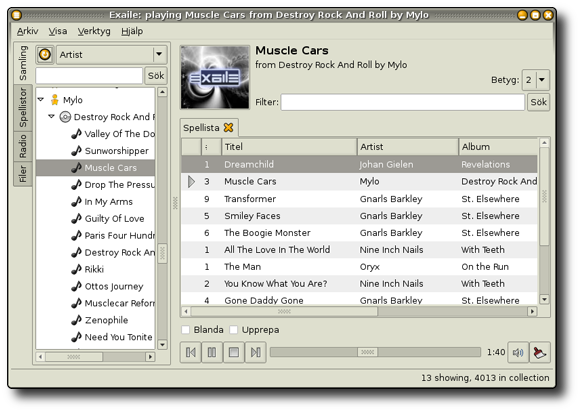Click the note icon beside Sunworshipper

[x=76, y=151]
